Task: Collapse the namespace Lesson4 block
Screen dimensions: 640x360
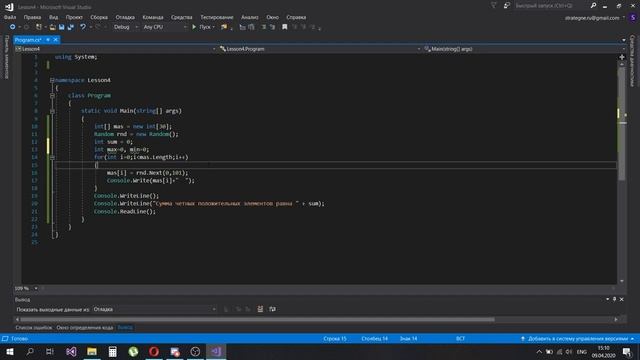Action: (x=52, y=80)
